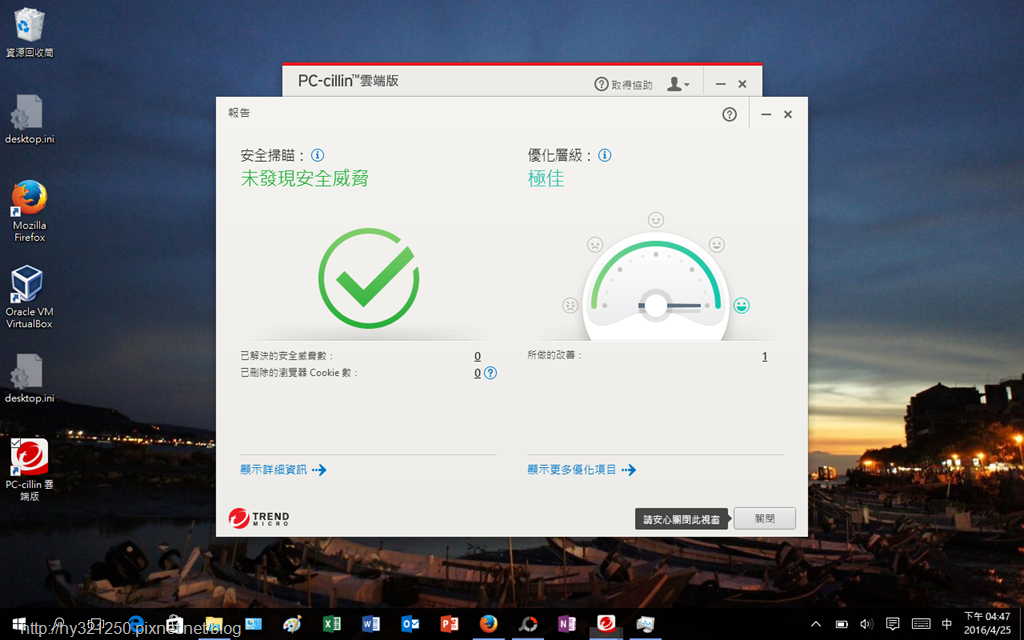Open user account dropdown in the PC-cillin window
This screenshot has height=640, width=1024.
coord(678,84)
